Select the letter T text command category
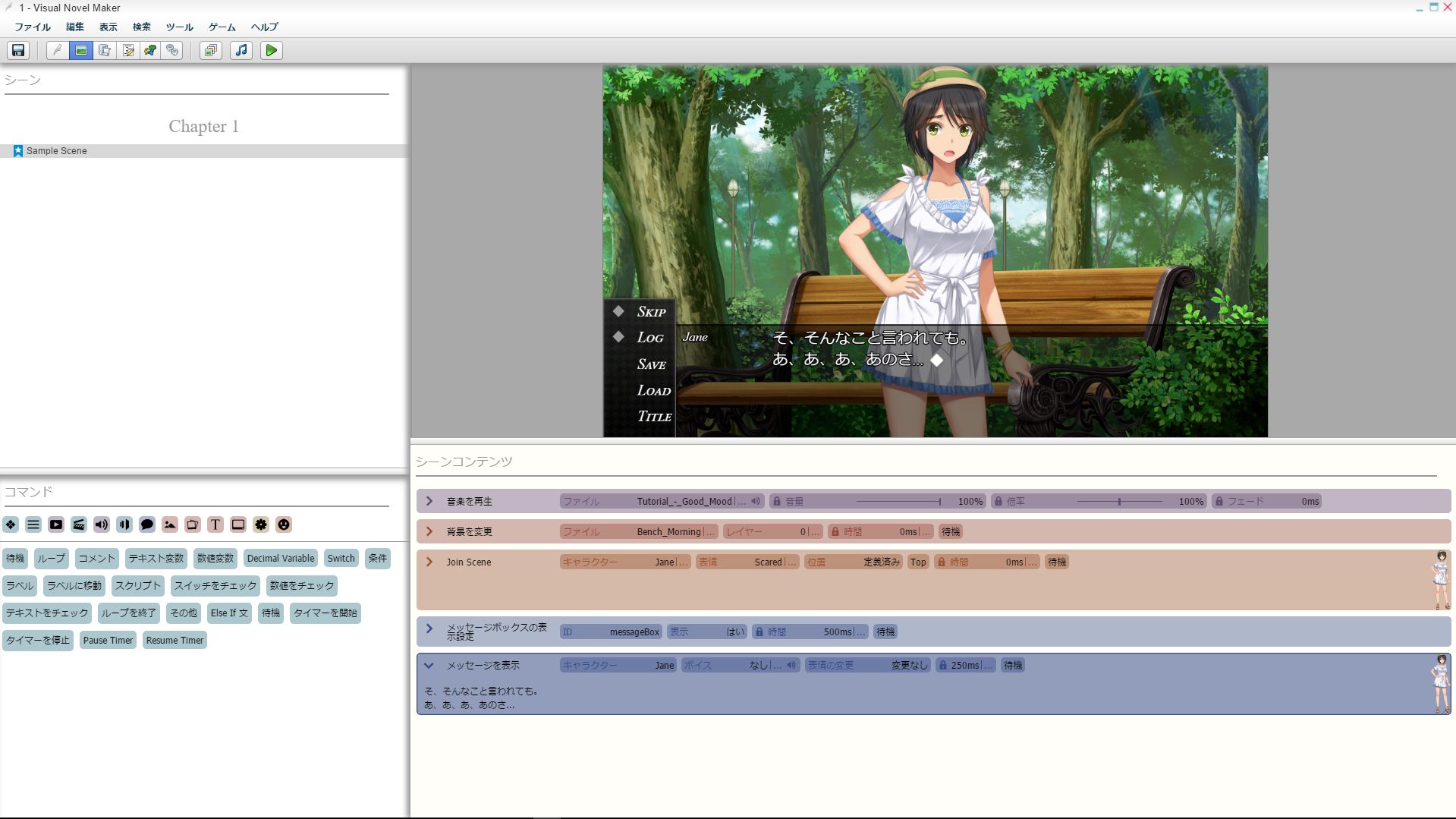Screen dimensions: 1456x819 (215, 524)
